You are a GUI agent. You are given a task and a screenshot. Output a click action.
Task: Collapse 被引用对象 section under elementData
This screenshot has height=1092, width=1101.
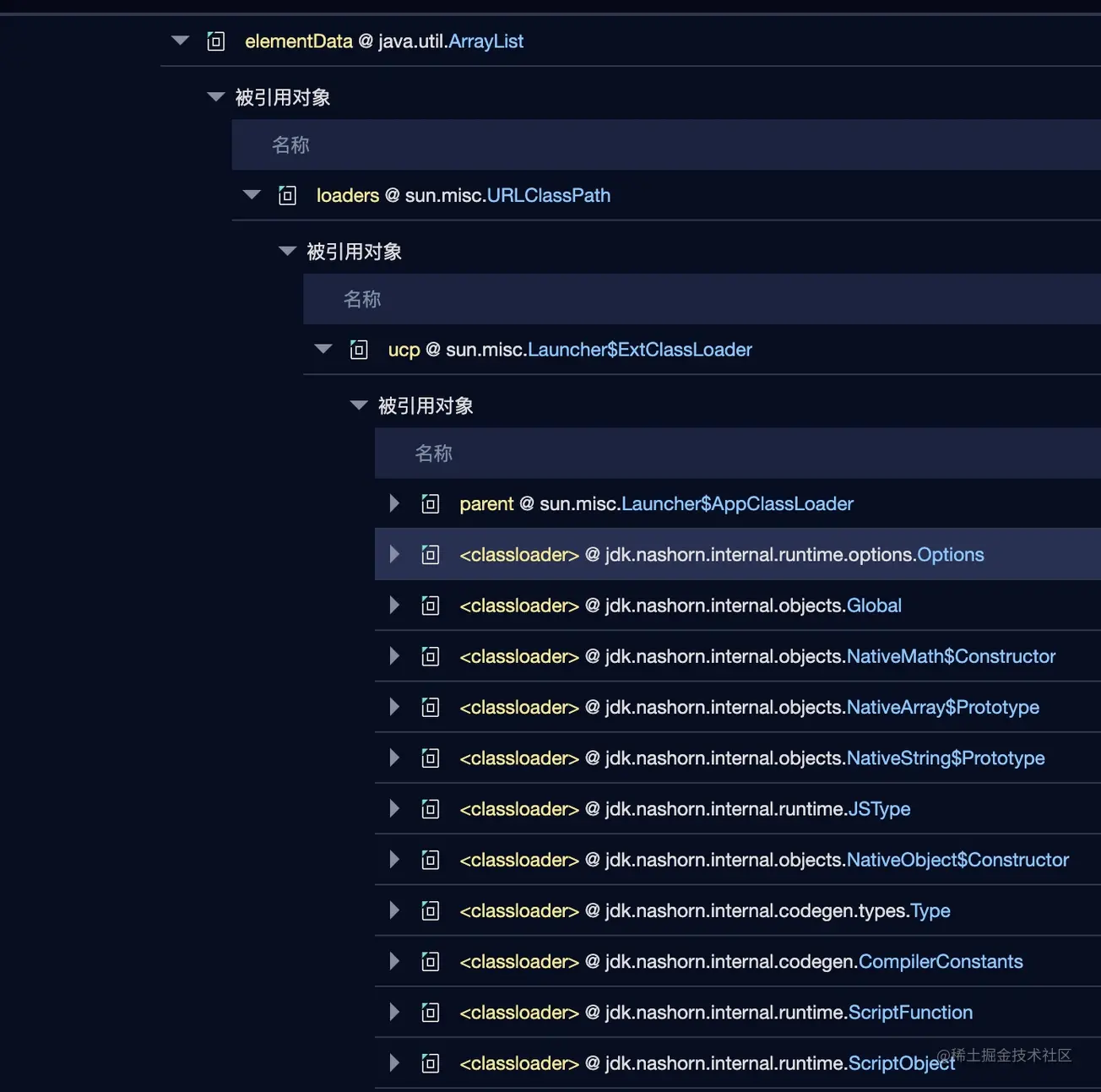point(216,97)
